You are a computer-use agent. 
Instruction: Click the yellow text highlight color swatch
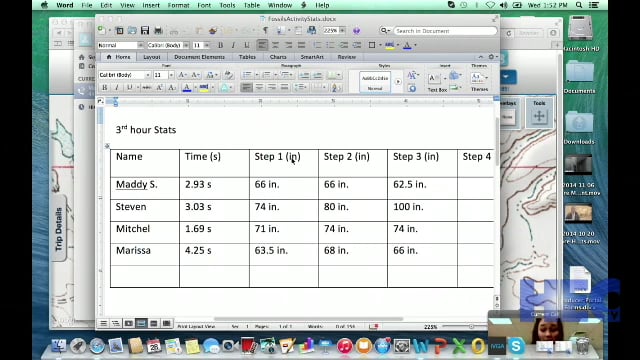point(204,87)
